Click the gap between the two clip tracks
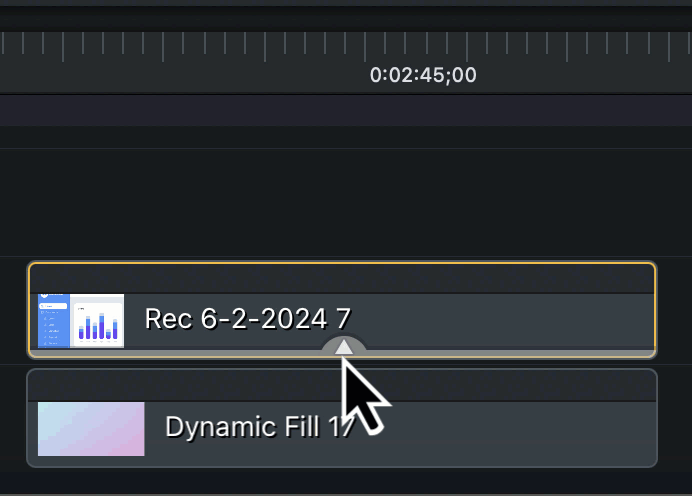This screenshot has width=692, height=496. (x=200, y=363)
